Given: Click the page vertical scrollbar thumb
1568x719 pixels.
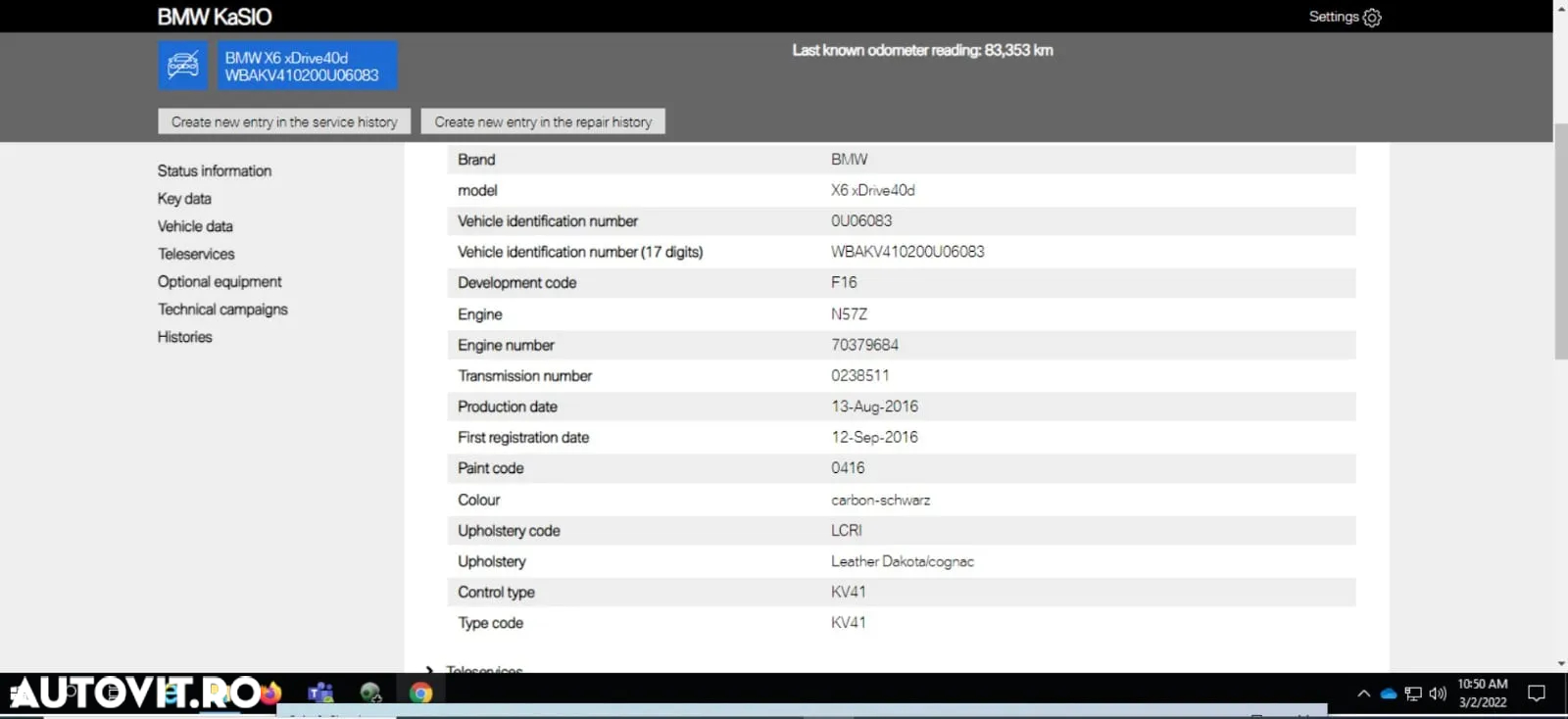Looking at the screenshot, I should 1560,243.
